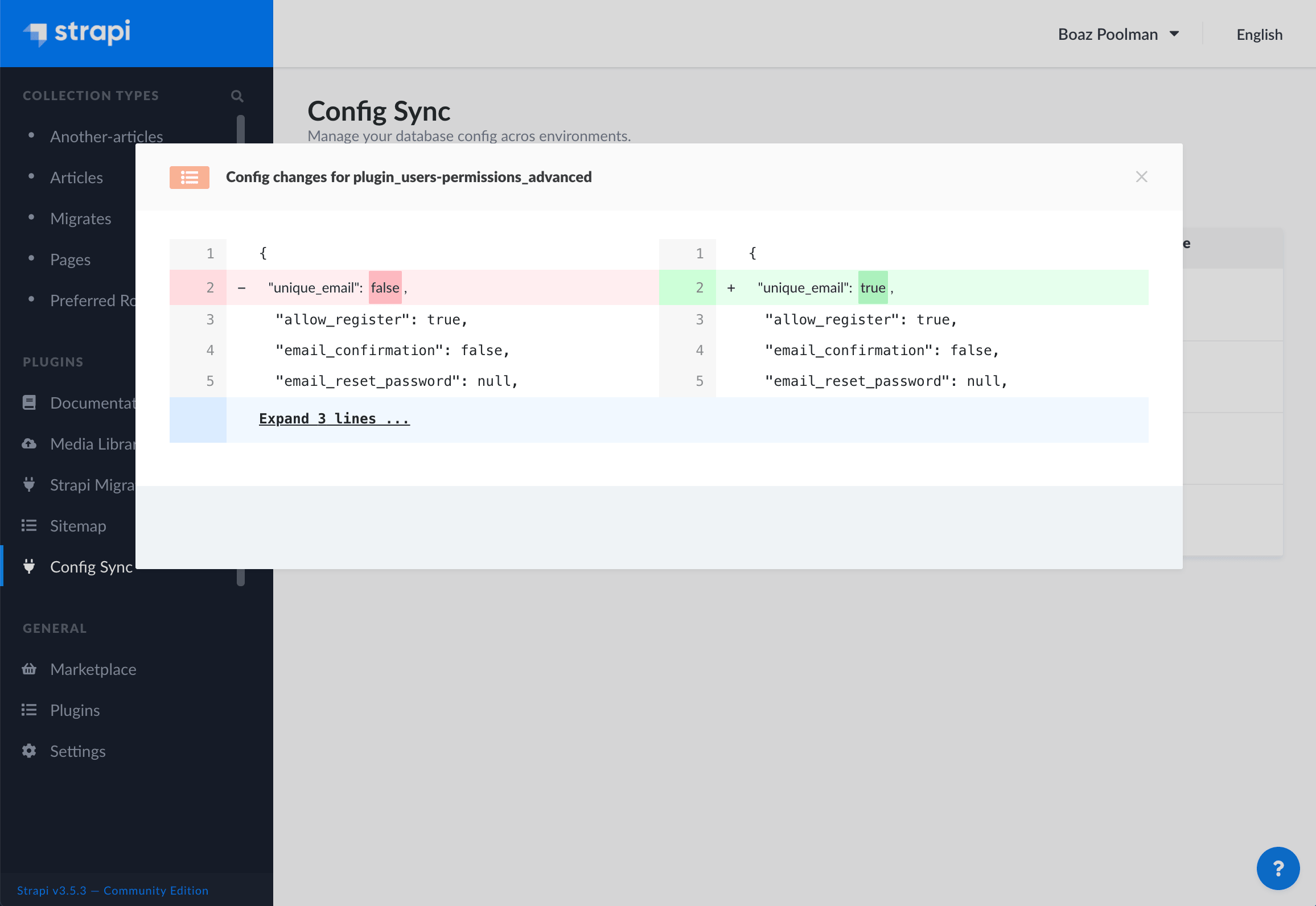This screenshot has height=906, width=1316.
Task: Open Sitemap plugin
Action: 78,526
